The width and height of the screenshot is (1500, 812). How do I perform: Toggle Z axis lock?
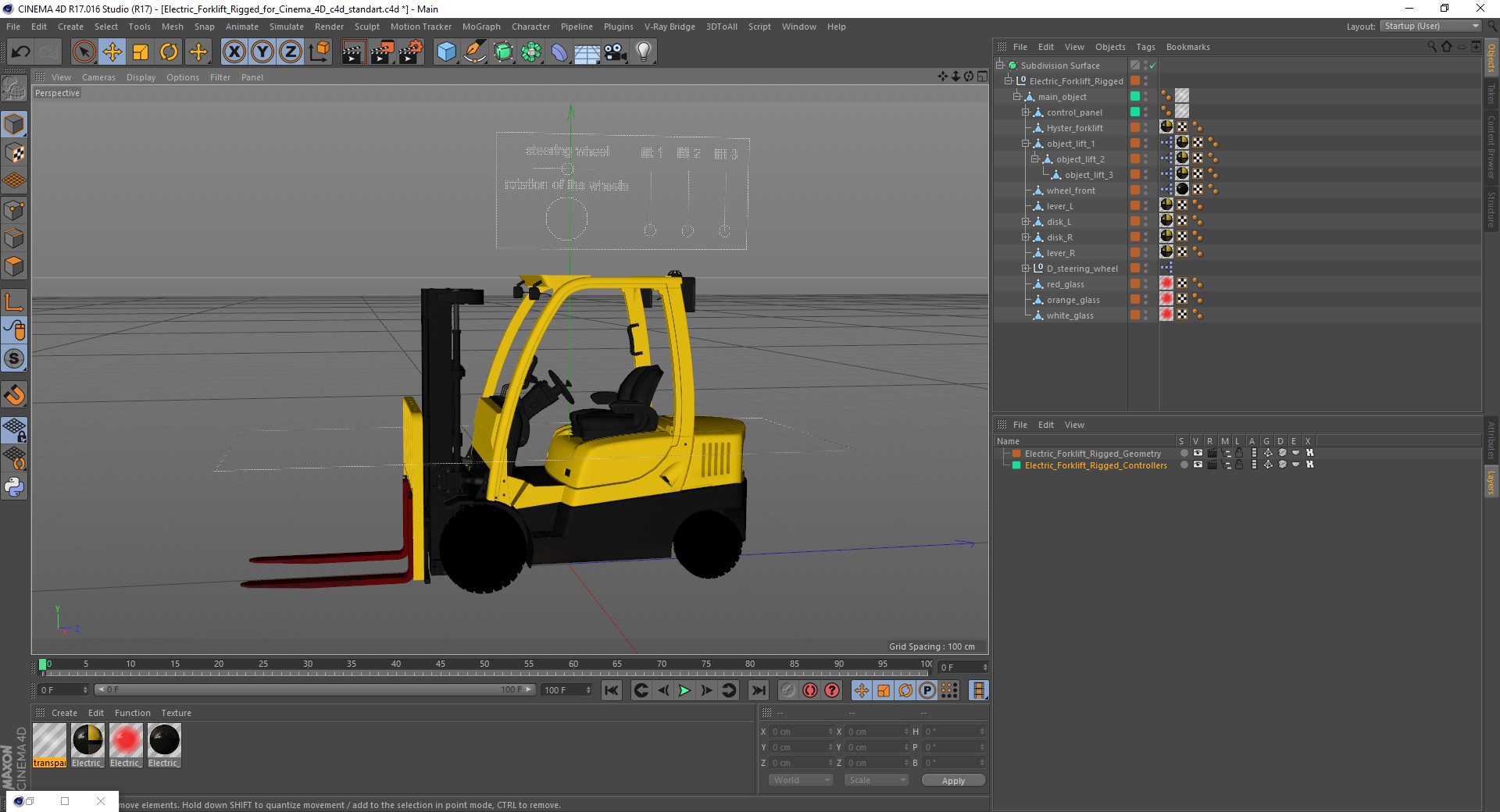(x=290, y=52)
